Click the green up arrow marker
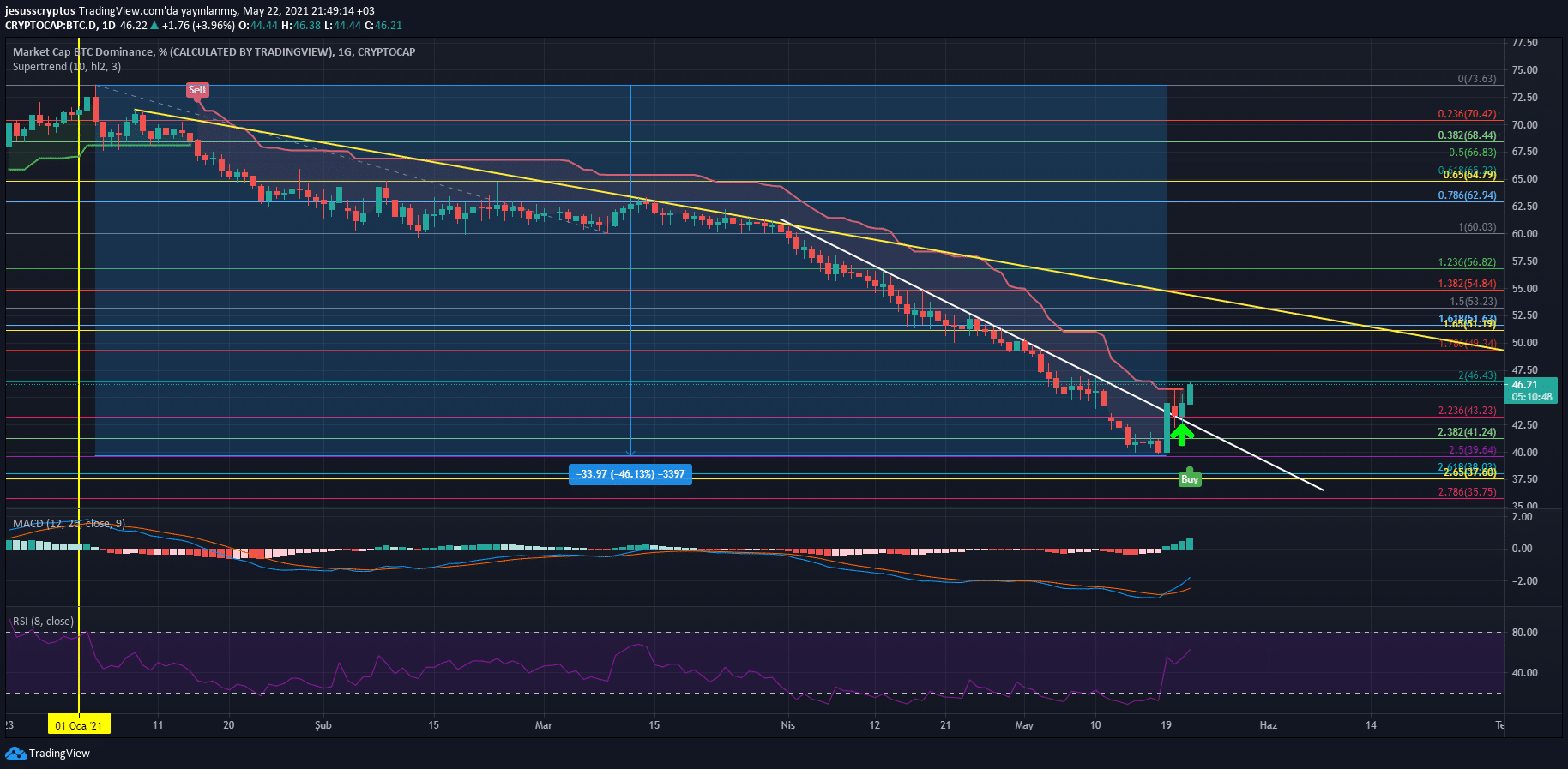1568x769 pixels. tap(1182, 434)
